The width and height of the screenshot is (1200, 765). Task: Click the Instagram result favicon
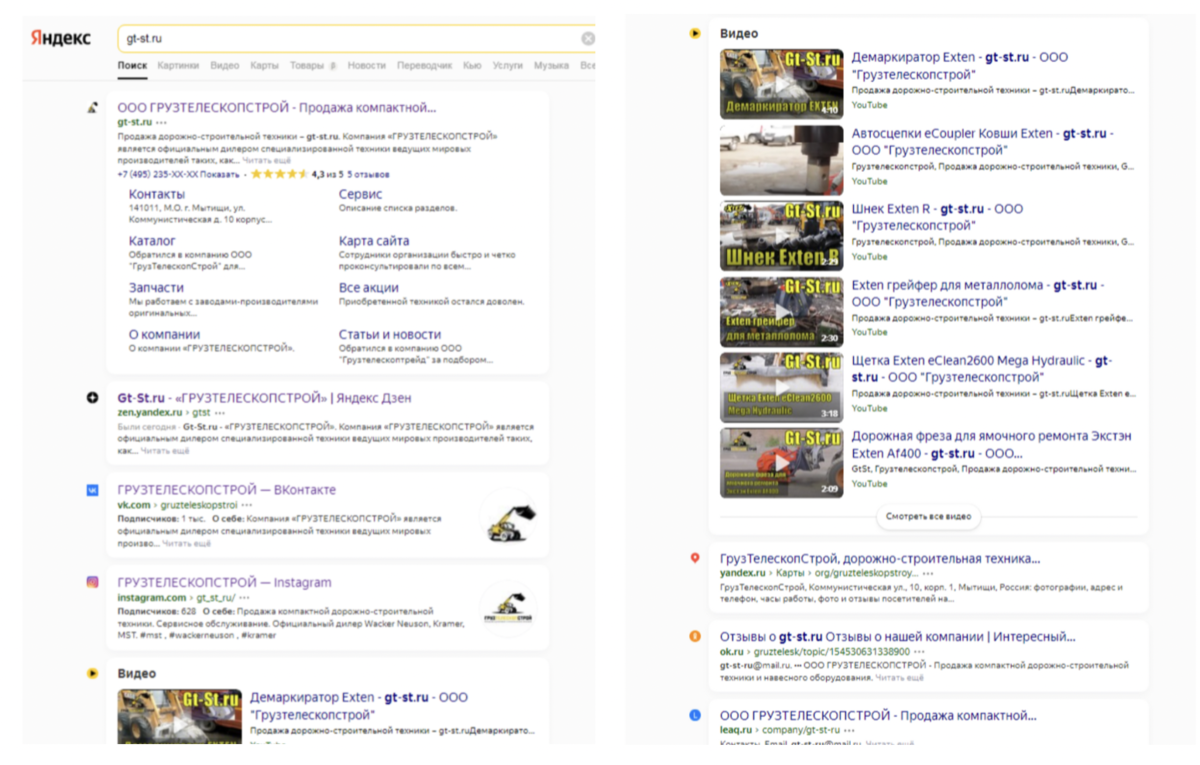[93, 582]
